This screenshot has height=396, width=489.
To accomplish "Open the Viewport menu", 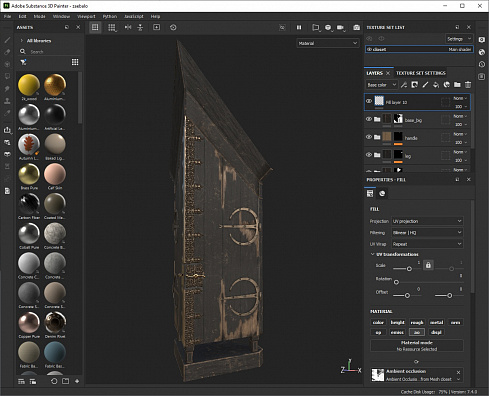I will 86,16.
